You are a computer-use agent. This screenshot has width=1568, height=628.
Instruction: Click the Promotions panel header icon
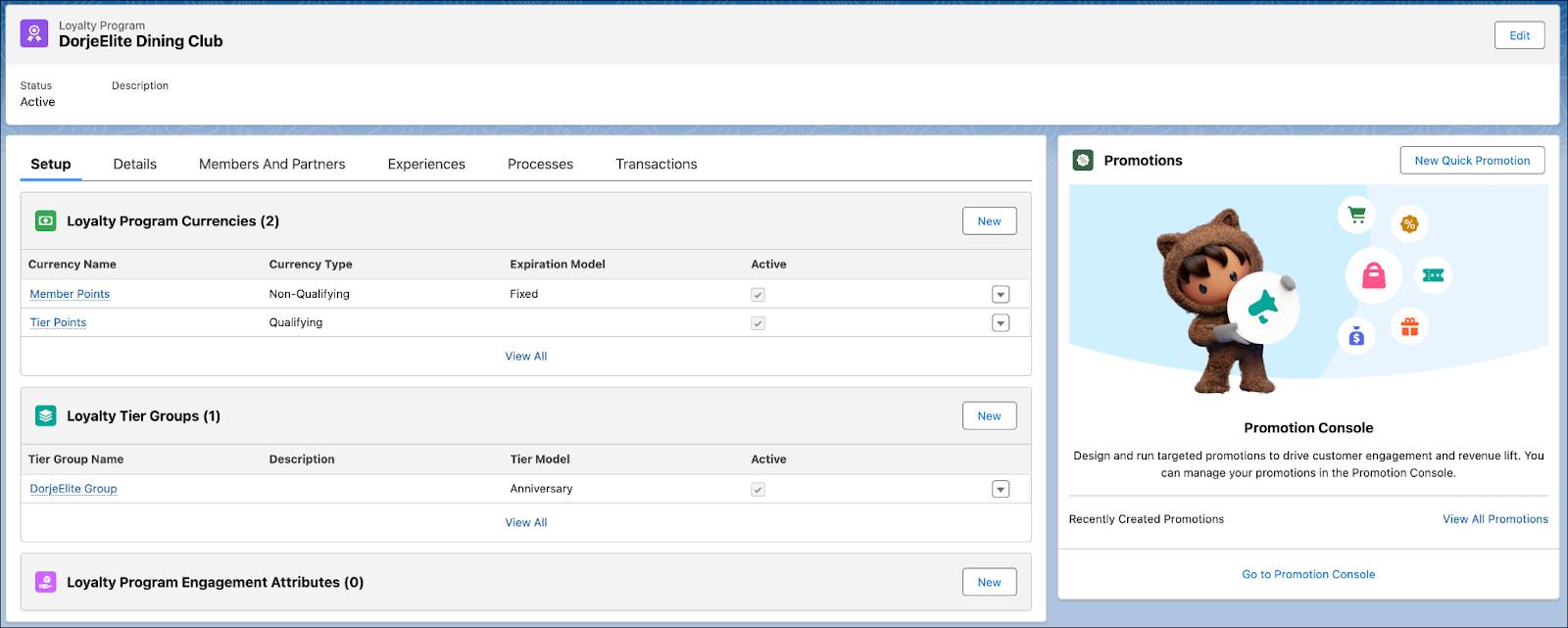[x=1083, y=161]
